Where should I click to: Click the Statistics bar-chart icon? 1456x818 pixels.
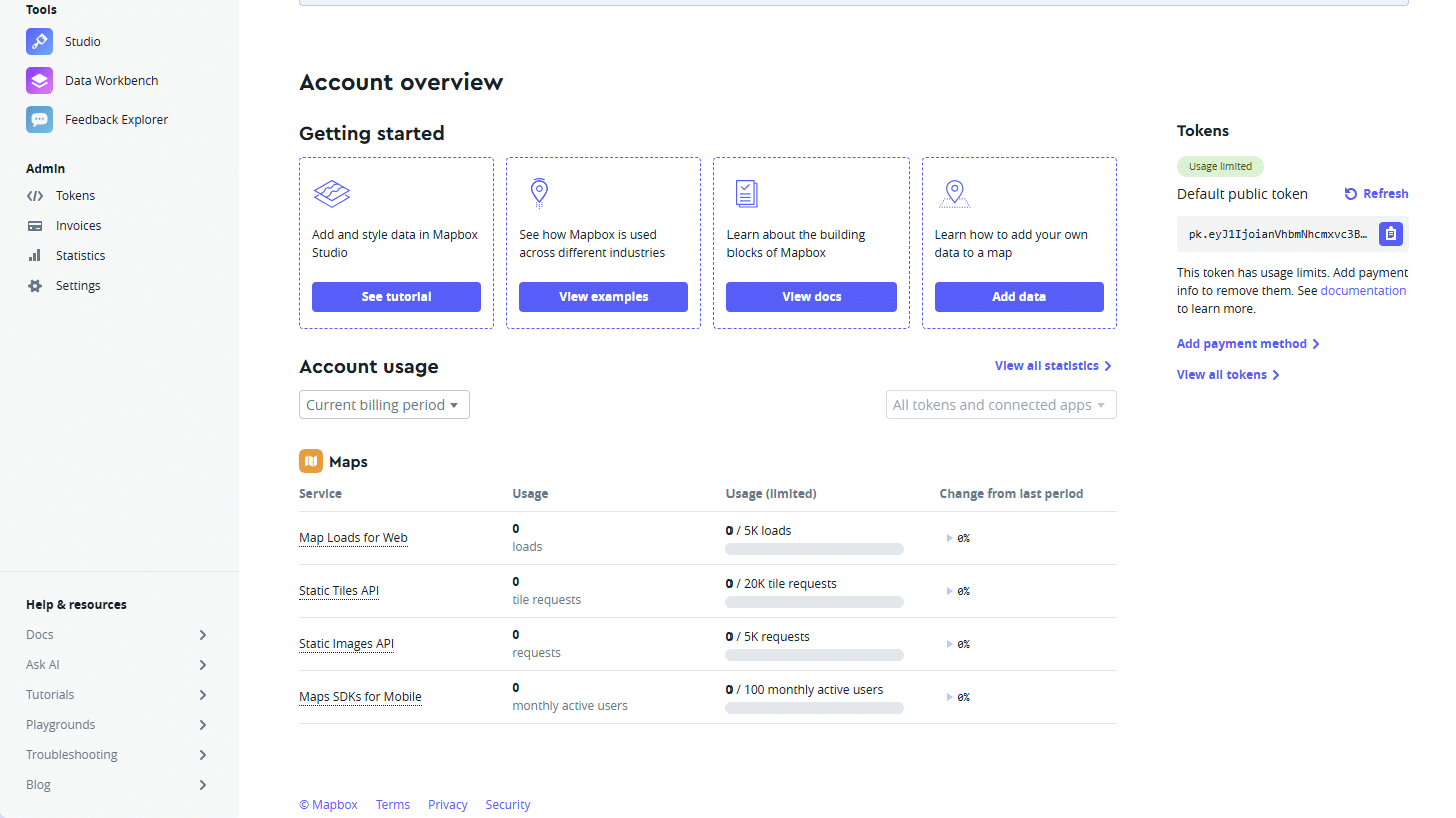[35, 256]
